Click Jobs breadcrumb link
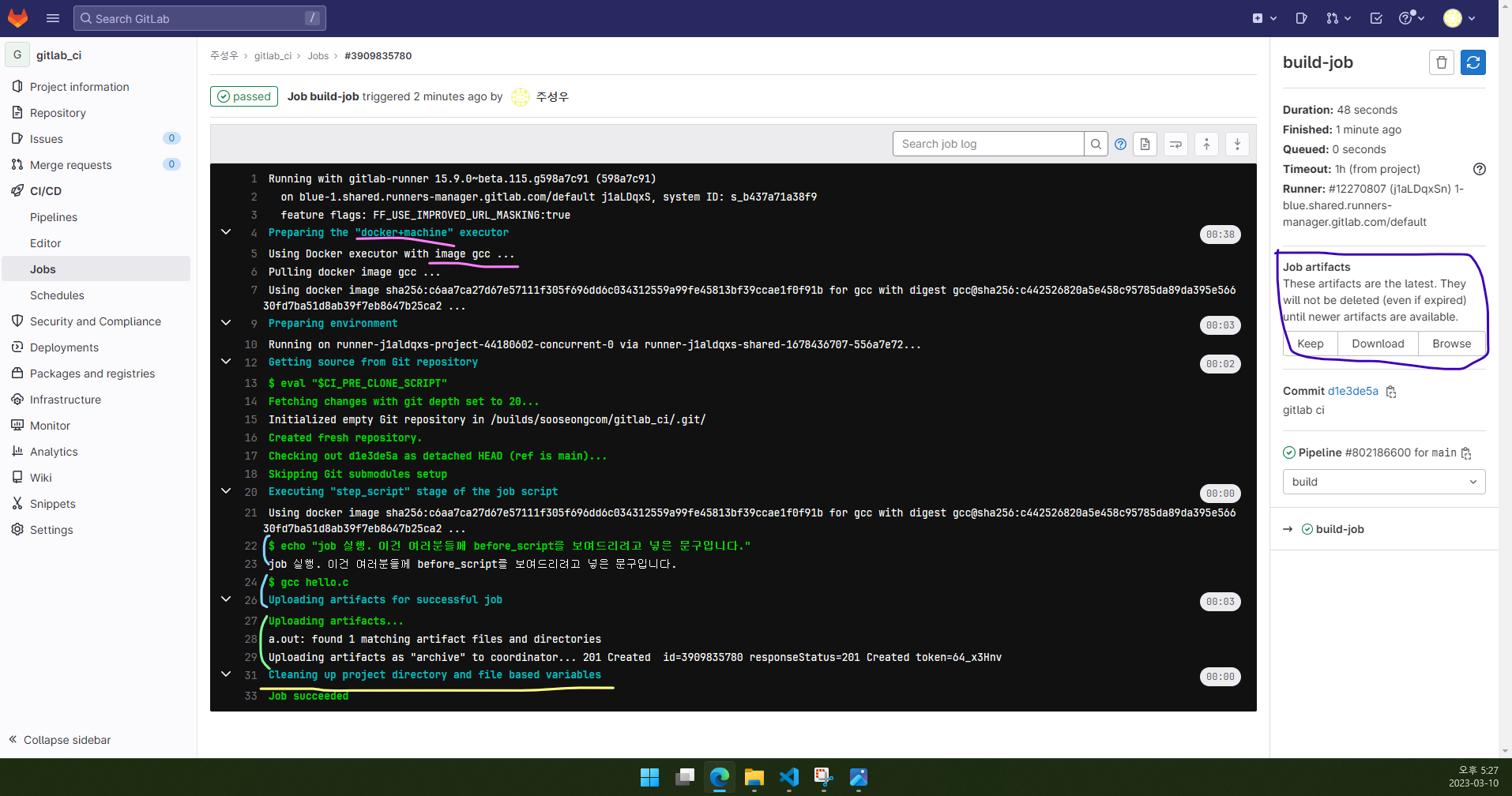The width and height of the screenshot is (1512, 796). click(x=318, y=56)
